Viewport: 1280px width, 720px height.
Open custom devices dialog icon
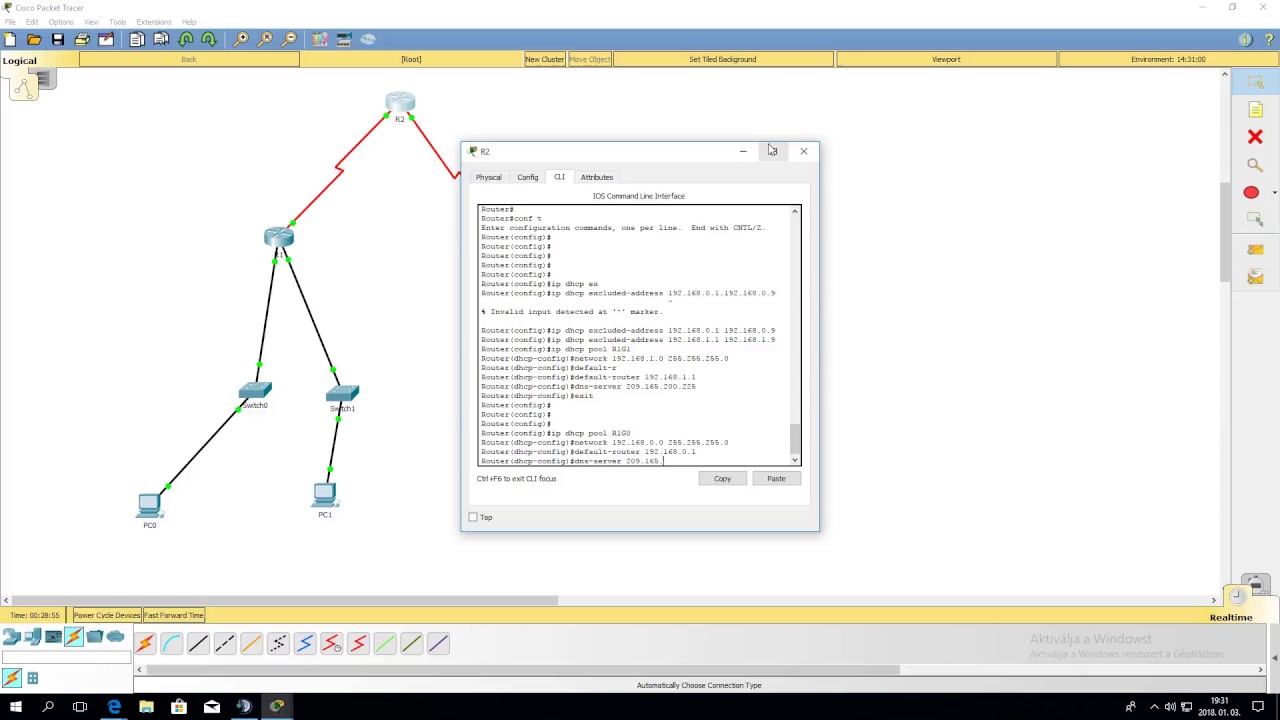[344, 39]
